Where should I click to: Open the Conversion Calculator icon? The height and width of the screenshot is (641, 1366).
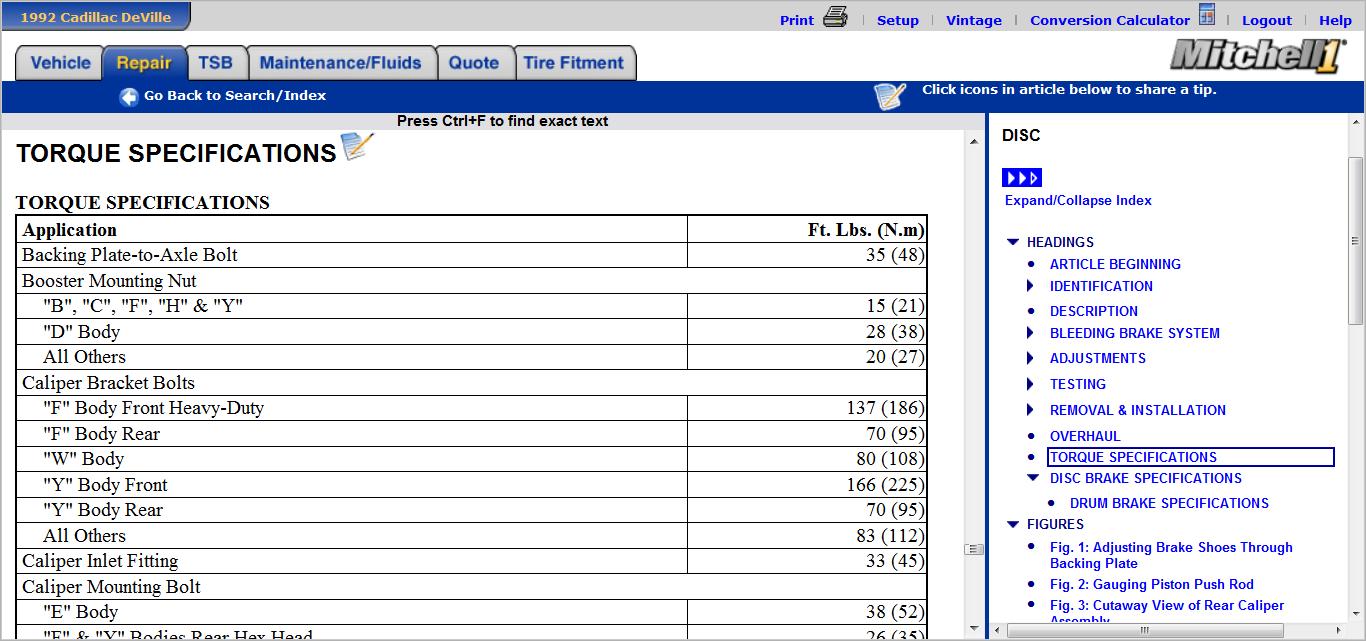pos(1207,15)
